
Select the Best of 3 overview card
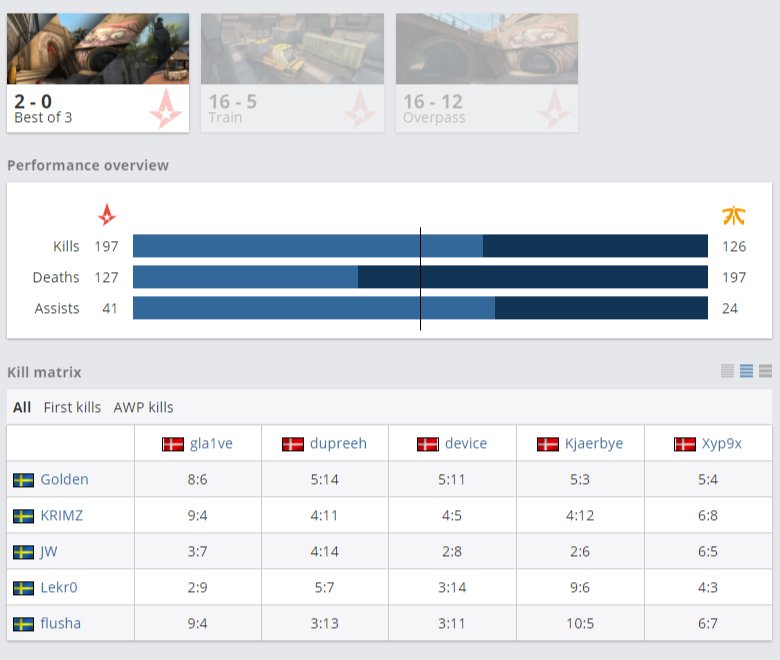pos(98,73)
